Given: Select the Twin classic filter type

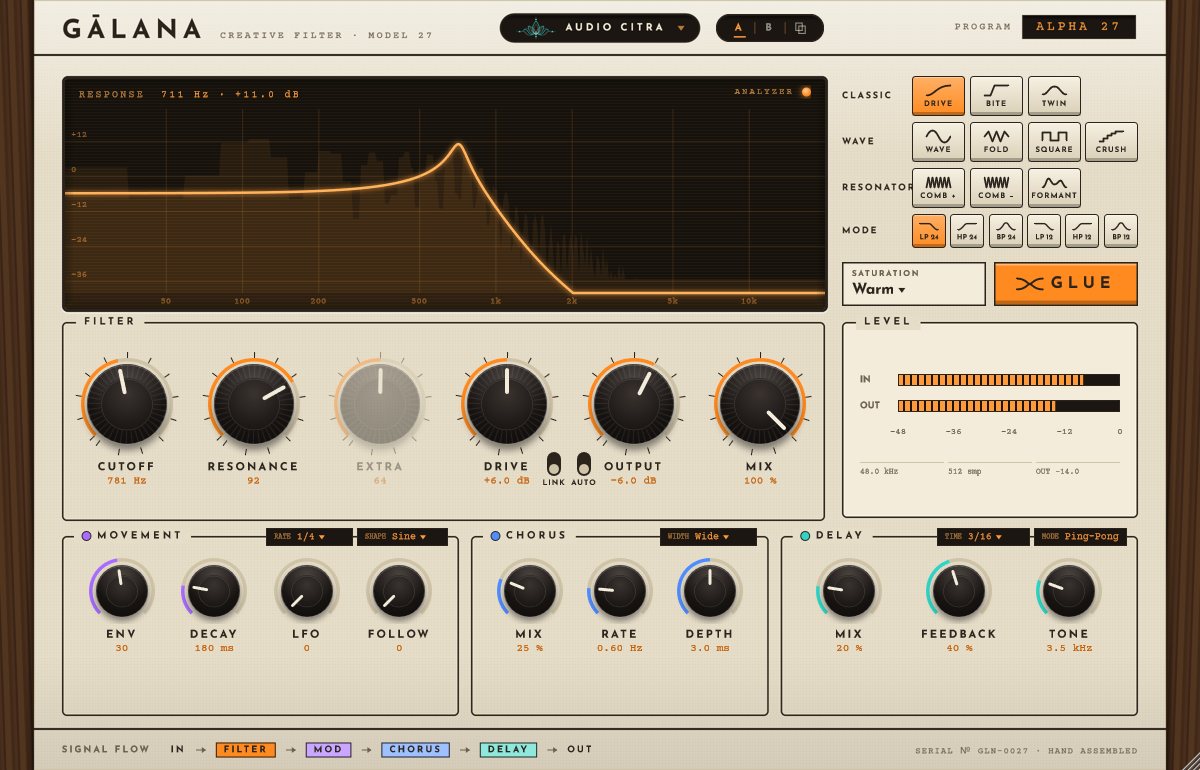Looking at the screenshot, I should coord(1054,95).
